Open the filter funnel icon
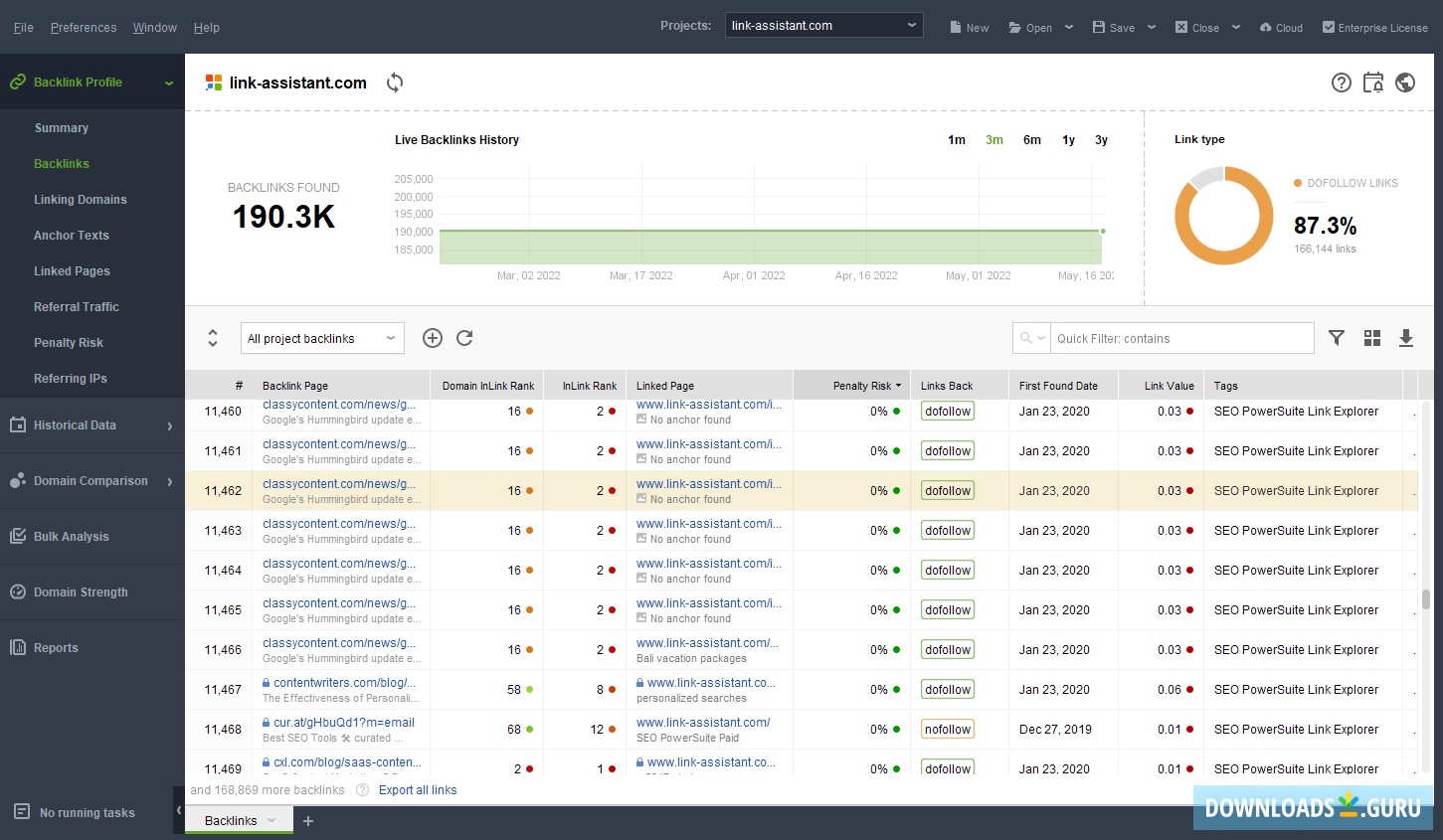Image resolution: width=1443 pixels, height=840 pixels. click(x=1337, y=338)
